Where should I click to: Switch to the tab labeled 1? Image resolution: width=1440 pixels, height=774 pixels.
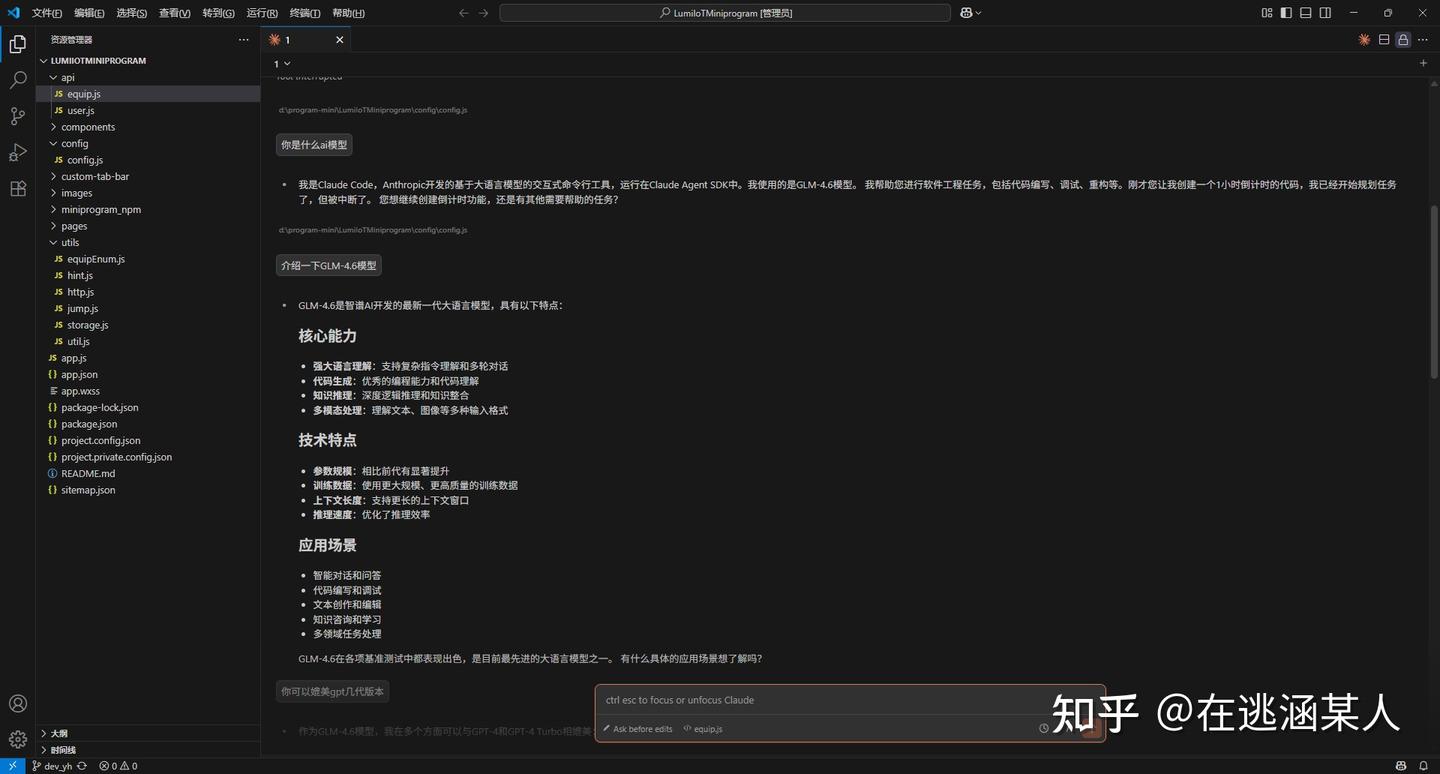click(287, 40)
